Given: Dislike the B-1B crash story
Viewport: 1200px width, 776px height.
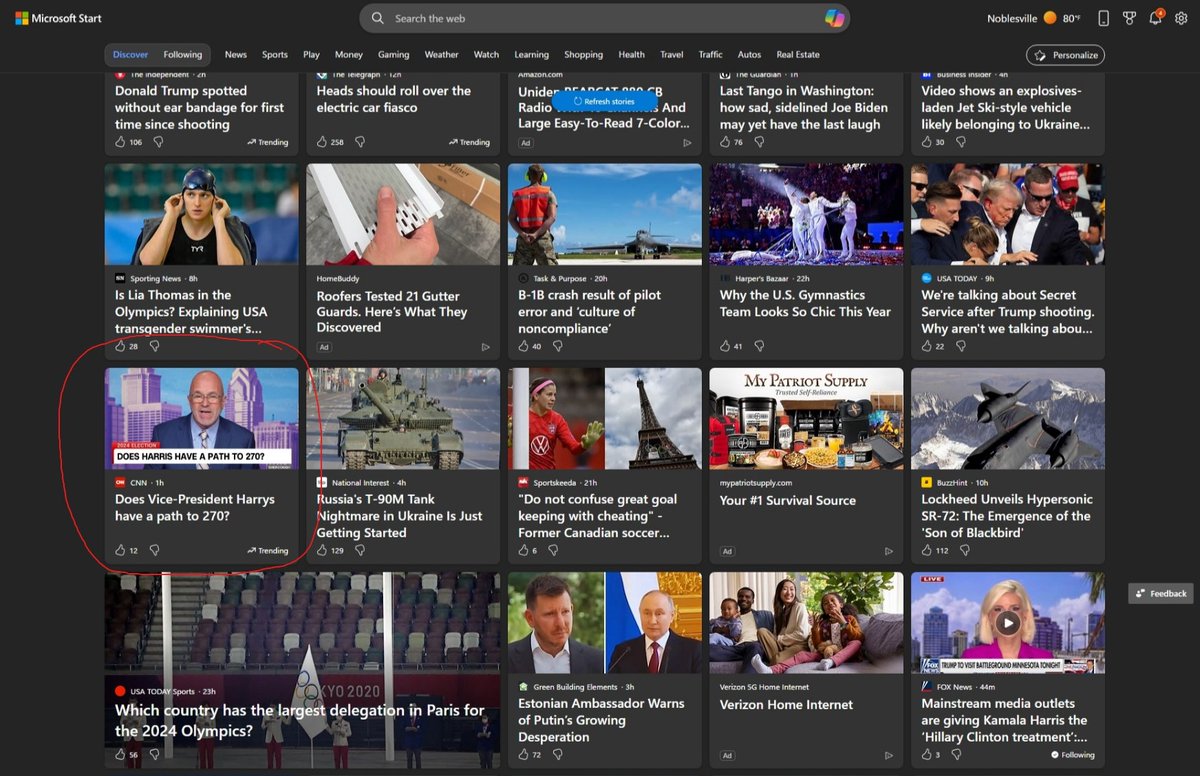Looking at the screenshot, I should click(x=557, y=346).
